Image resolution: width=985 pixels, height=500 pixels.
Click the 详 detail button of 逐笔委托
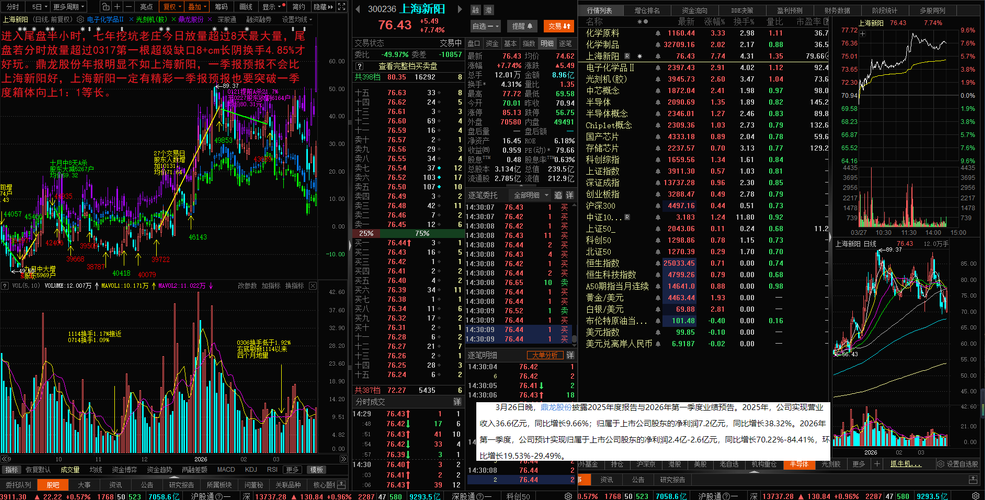click(570, 195)
